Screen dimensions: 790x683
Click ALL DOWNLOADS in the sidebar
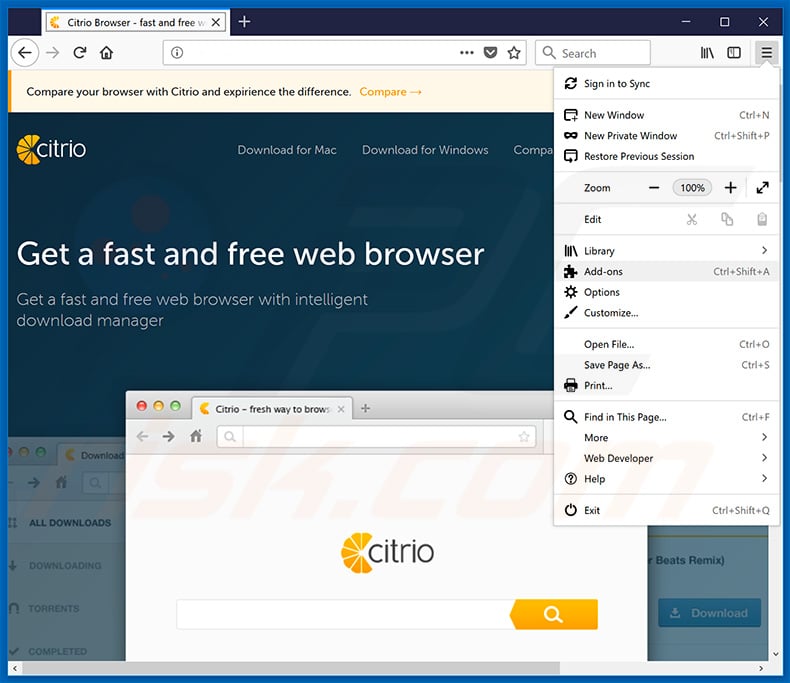70,523
